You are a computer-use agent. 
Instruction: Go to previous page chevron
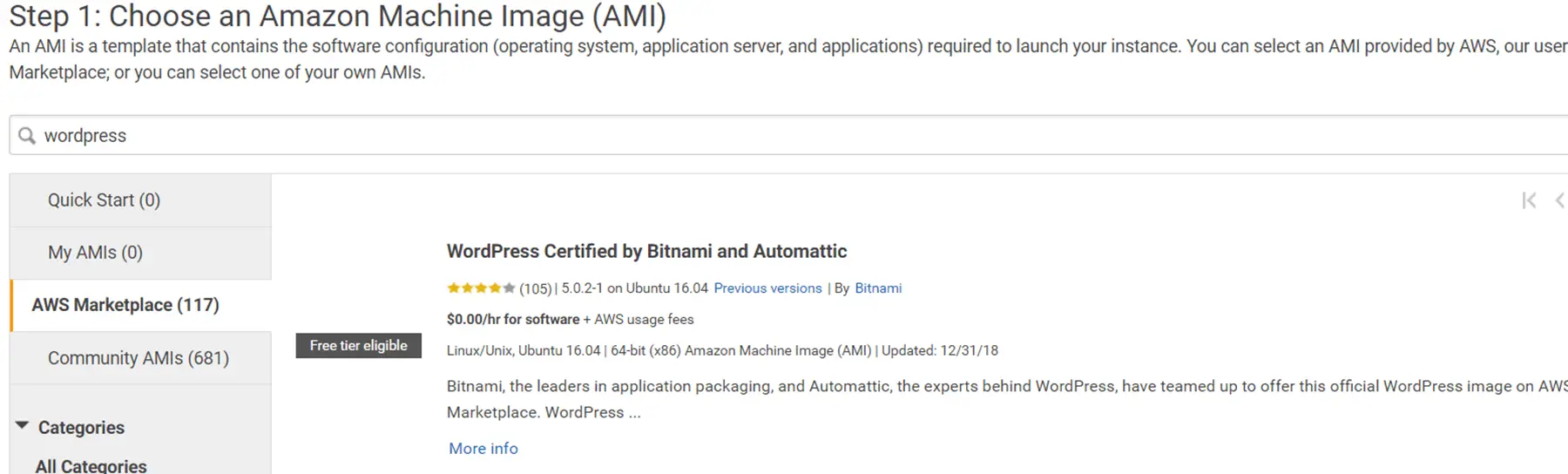1560,200
